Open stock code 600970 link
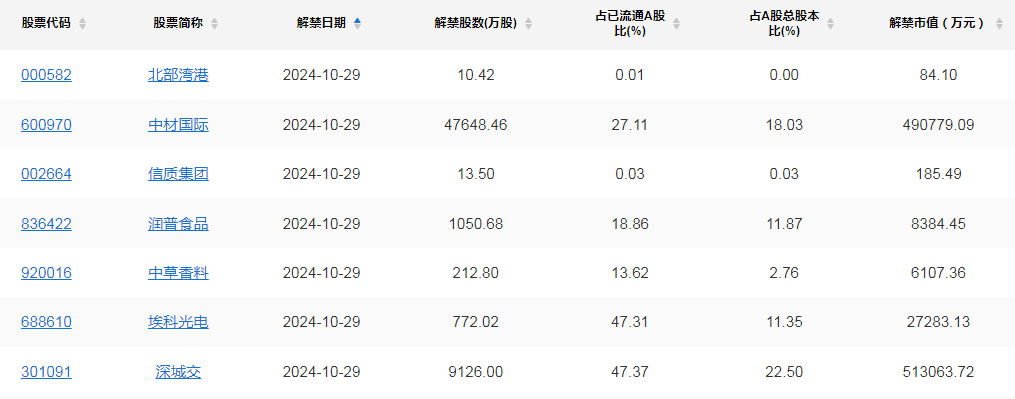Viewport: 1015px width, 399px height. (x=47, y=125)
